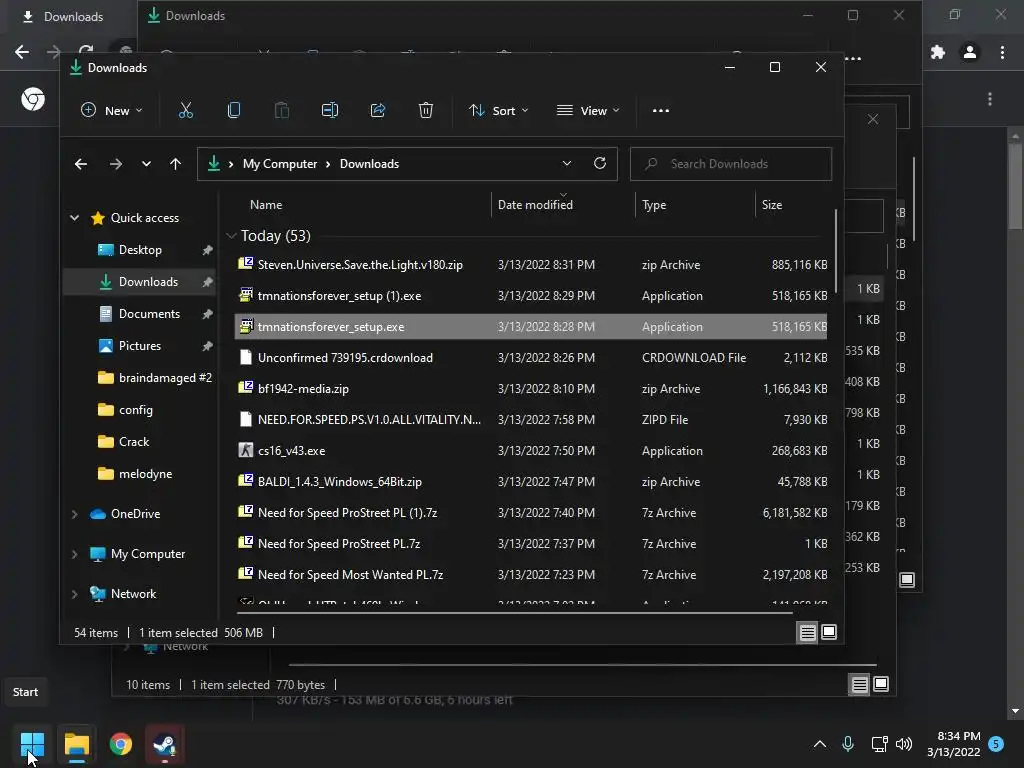Viewport: 1024px width, 768px height.
Task: Click the network display tray icon
Action: tap(879, 744)
